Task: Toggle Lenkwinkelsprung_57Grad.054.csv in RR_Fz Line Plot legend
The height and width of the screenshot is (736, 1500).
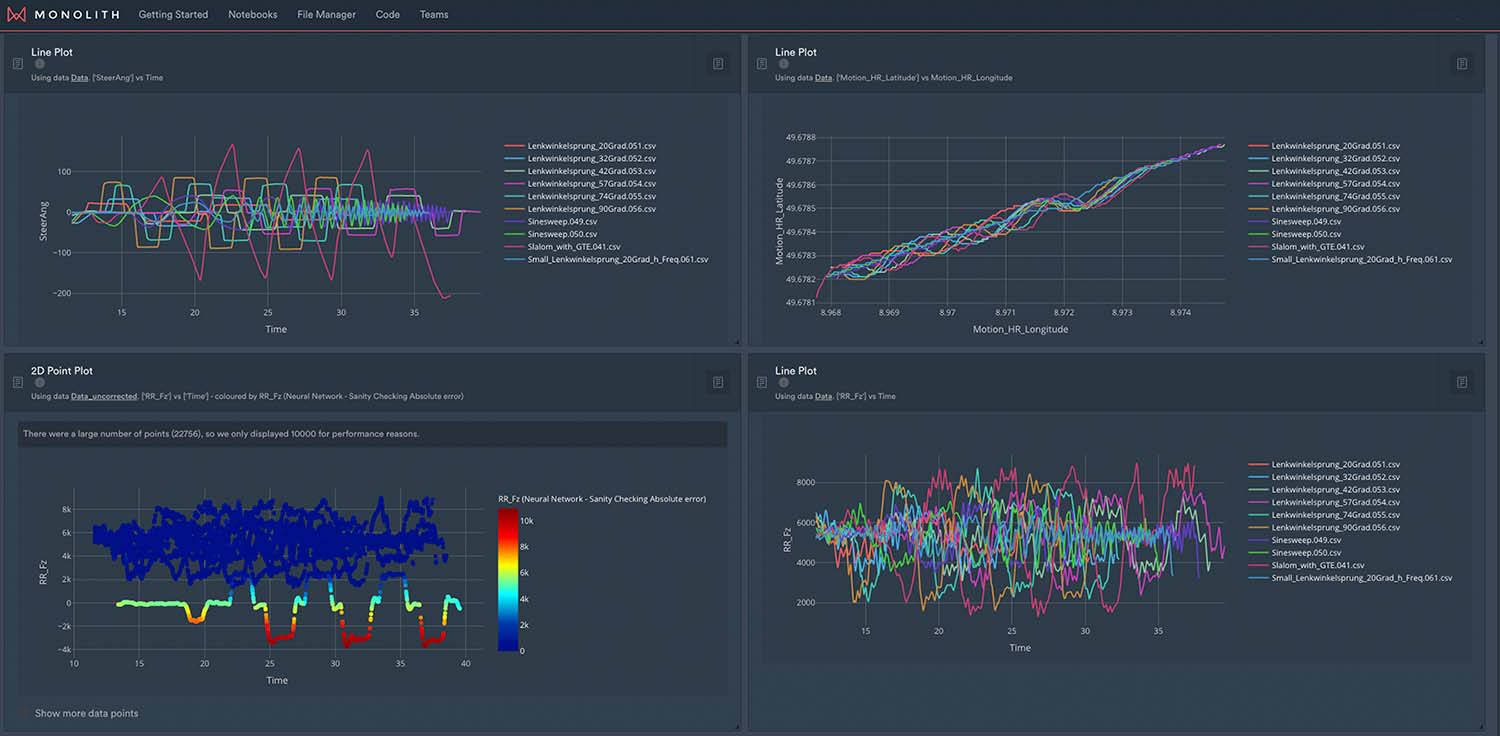Action: (x=1324, y=502)
